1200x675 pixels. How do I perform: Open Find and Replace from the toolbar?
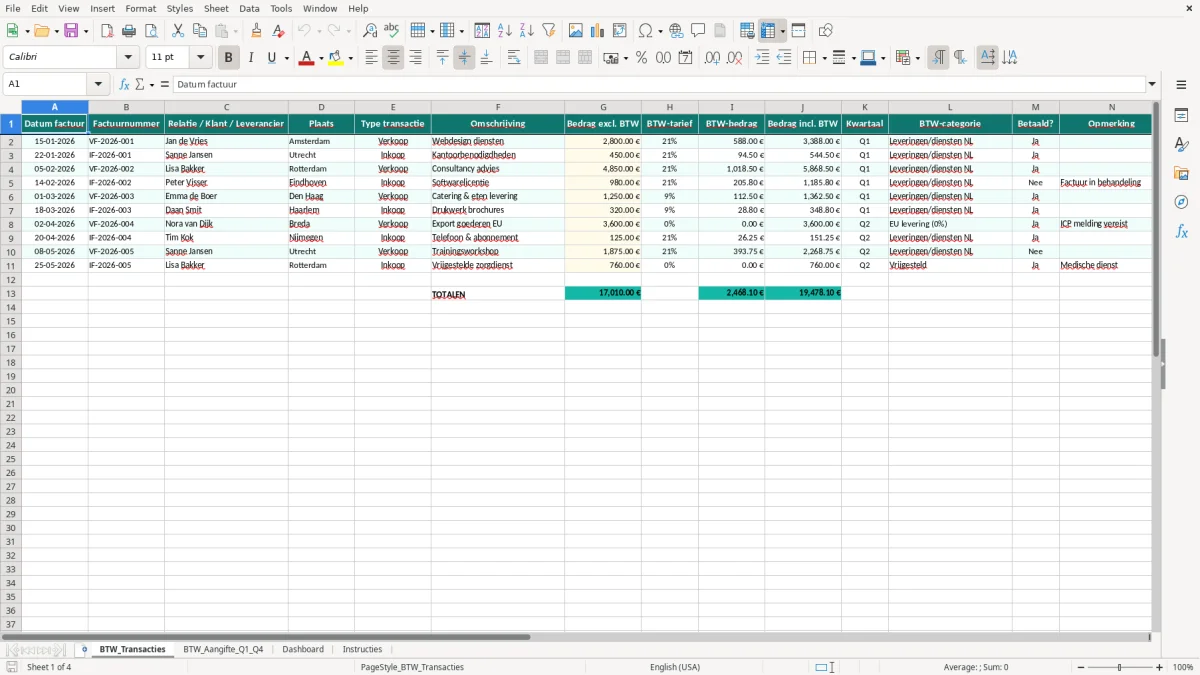coord(370,31)
